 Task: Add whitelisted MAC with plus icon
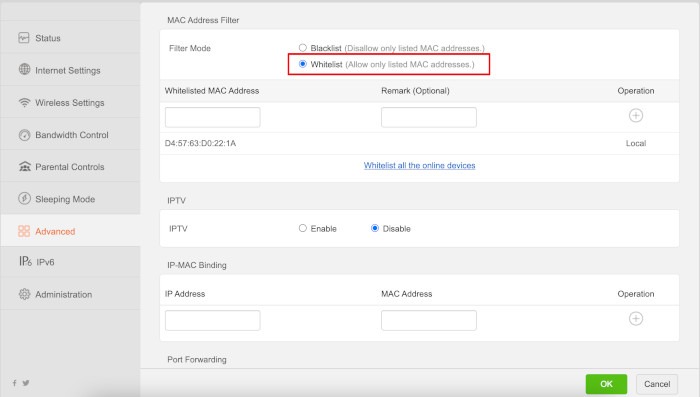(636, 116)
